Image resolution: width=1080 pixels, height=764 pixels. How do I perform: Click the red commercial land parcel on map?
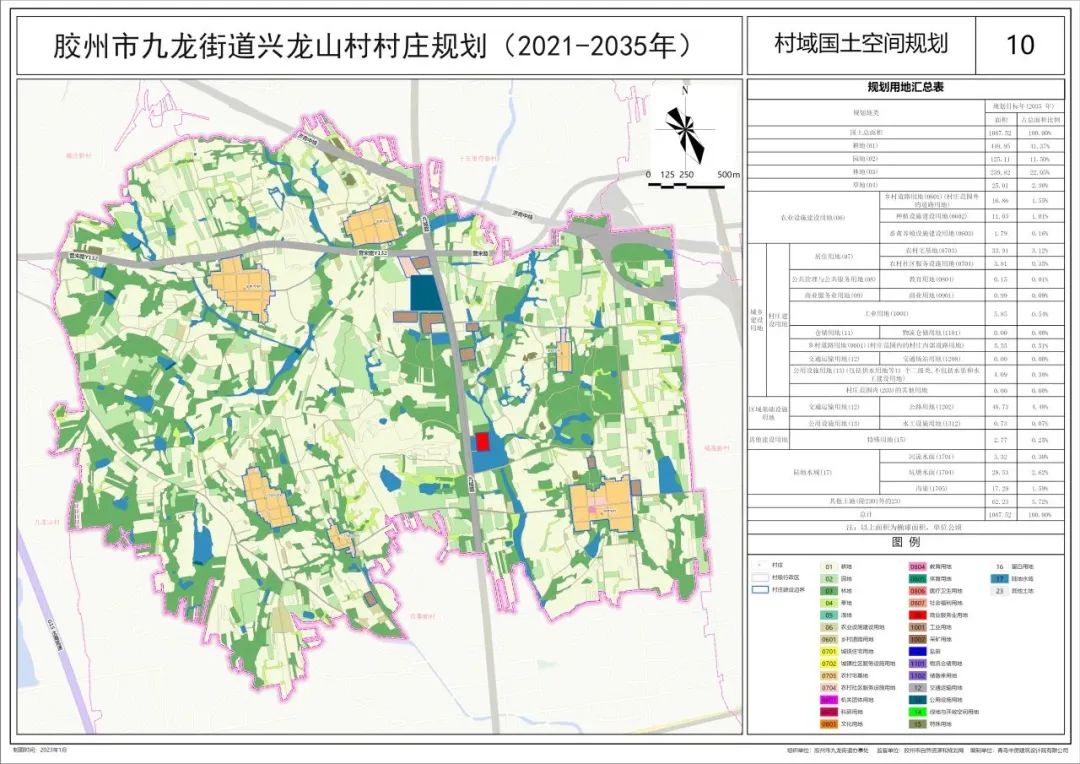click(x=482, y=442)
